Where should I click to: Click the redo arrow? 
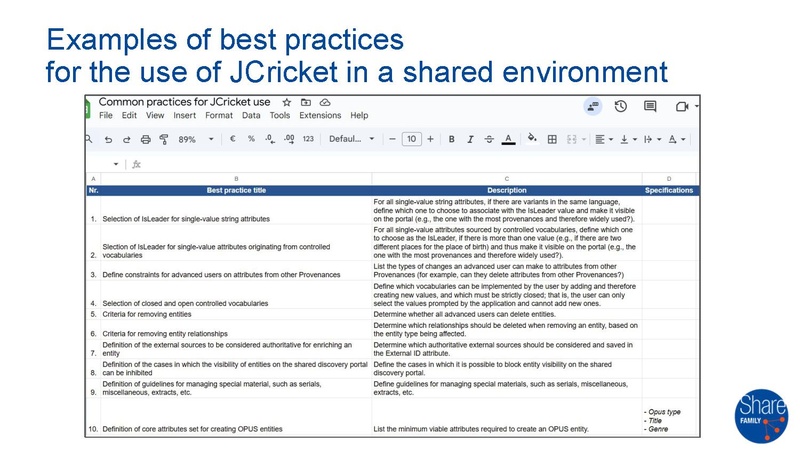127,139
